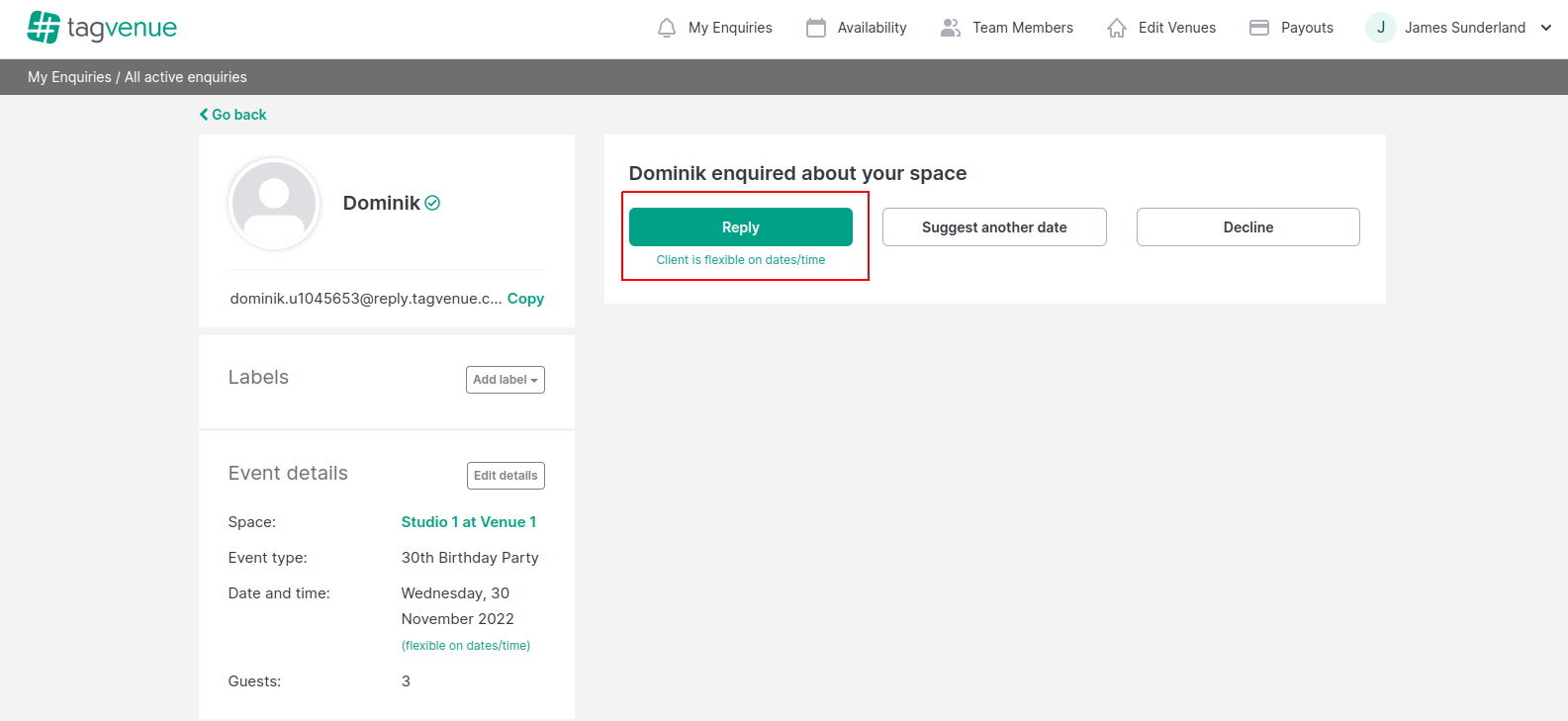Screen dimensions: 1568x721
Task: Copy Dominik's reply email address
Action: coord(525,299)
